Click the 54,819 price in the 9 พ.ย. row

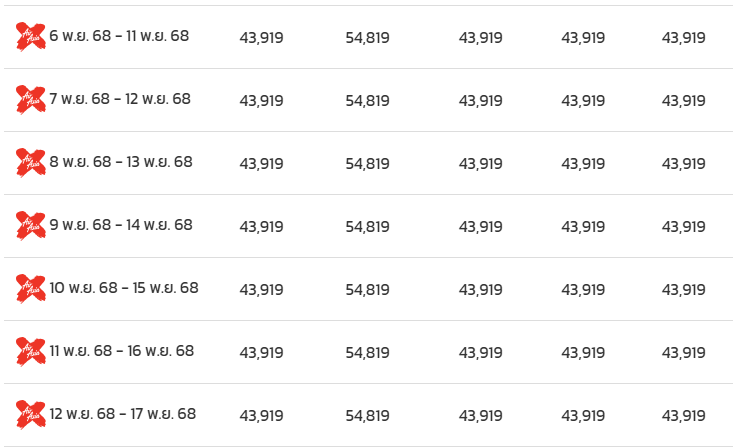click(x=367, y=227)
